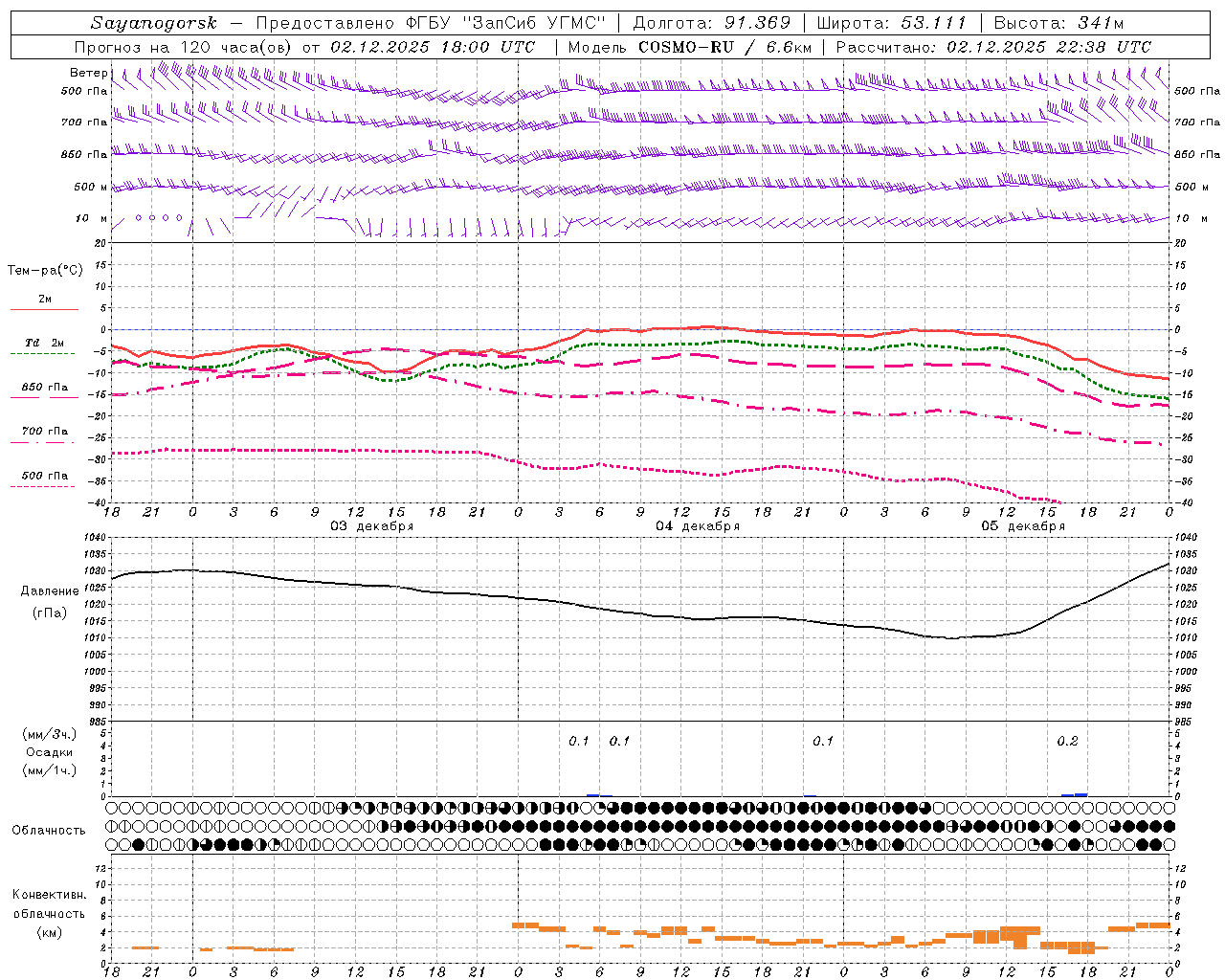
Task: Click the 'Ветер' wind panel label
Action: (87, 73)
